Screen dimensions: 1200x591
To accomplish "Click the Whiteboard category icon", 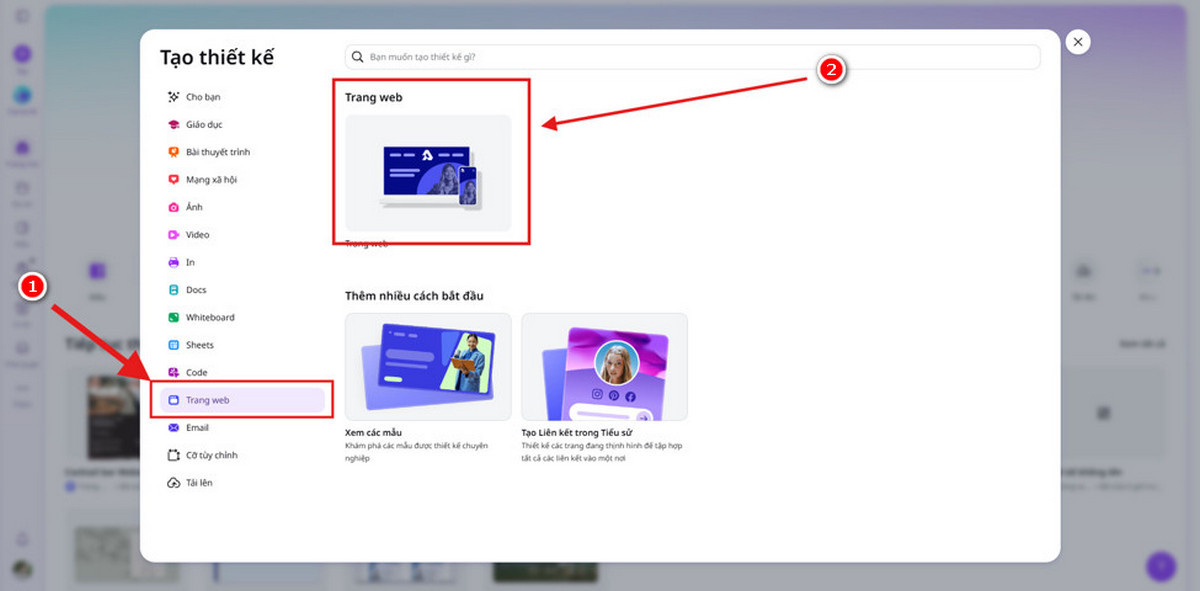I will 174,317.
